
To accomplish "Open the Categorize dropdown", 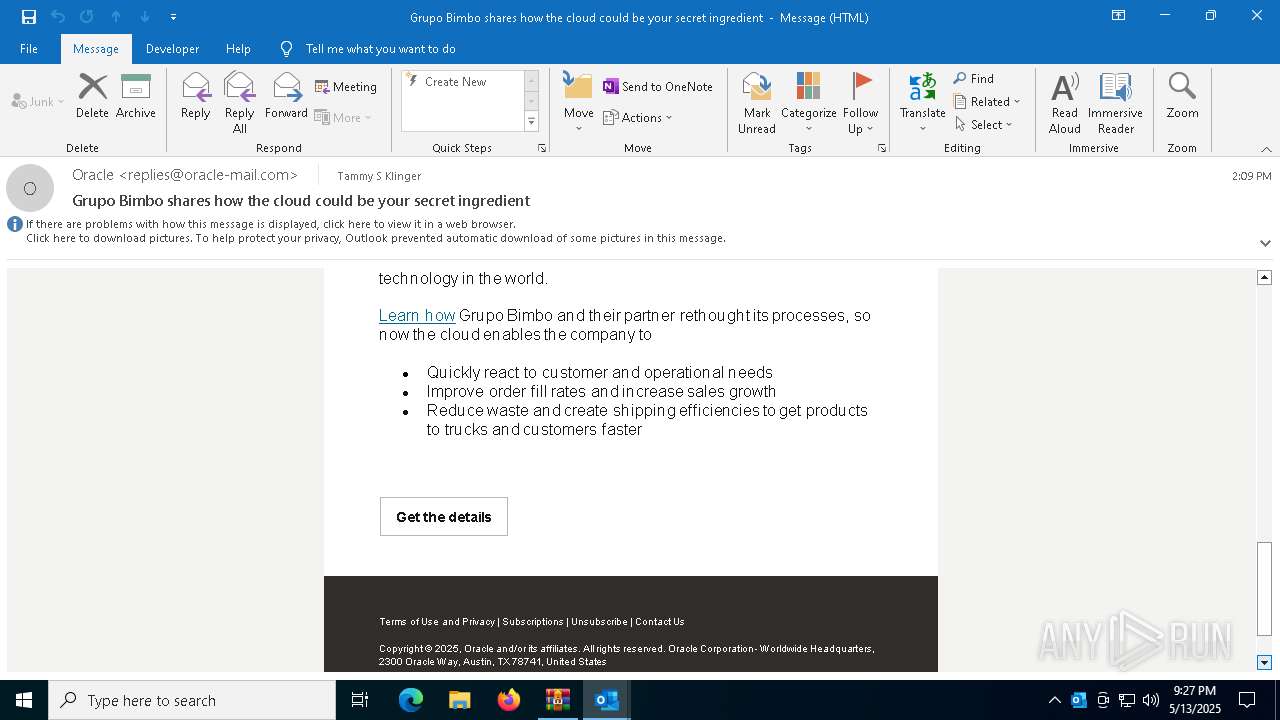I will pyautogui.click(x=808, y=102).
